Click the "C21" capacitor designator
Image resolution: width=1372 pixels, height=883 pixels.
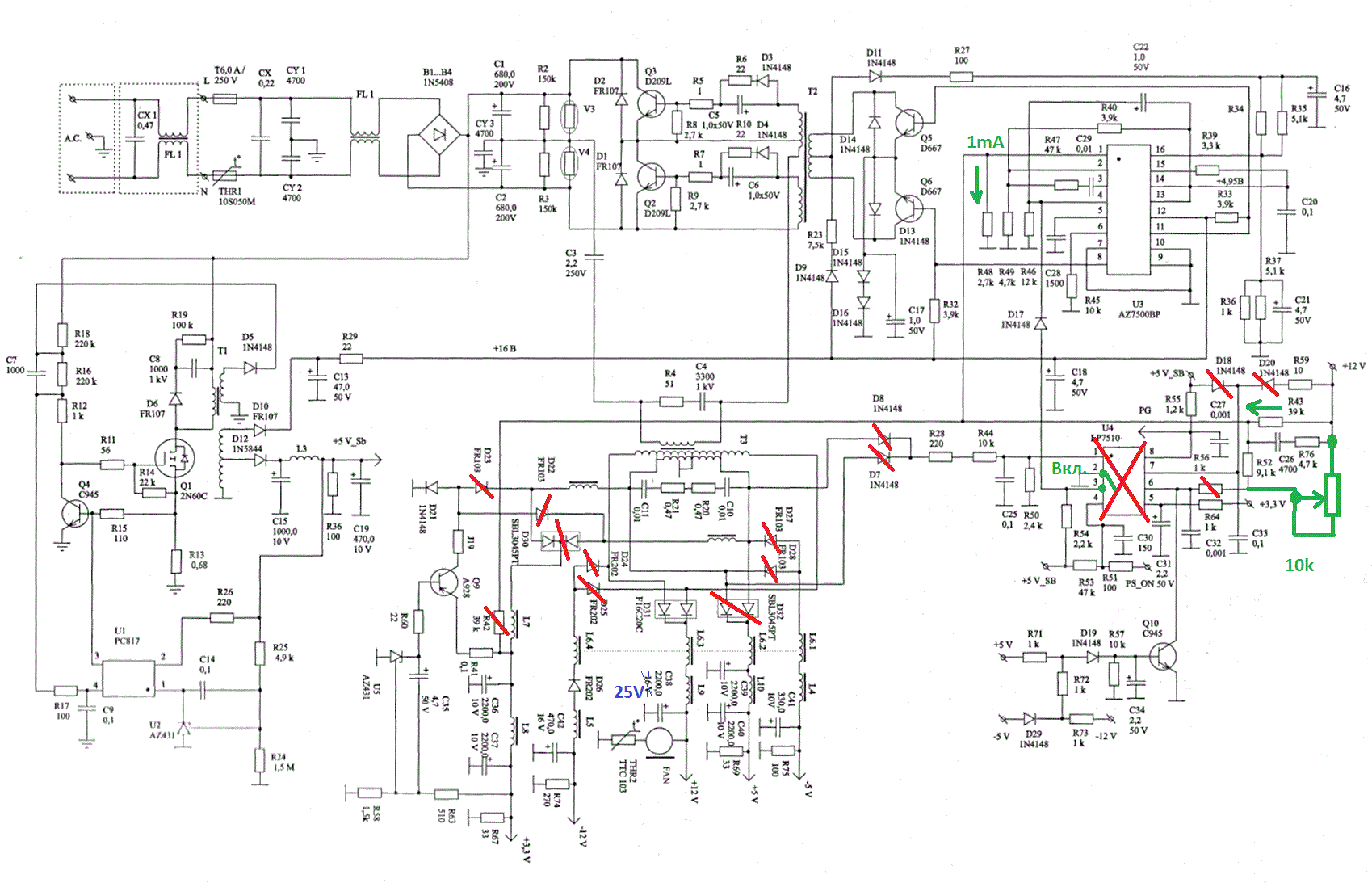pos(1303,300)
